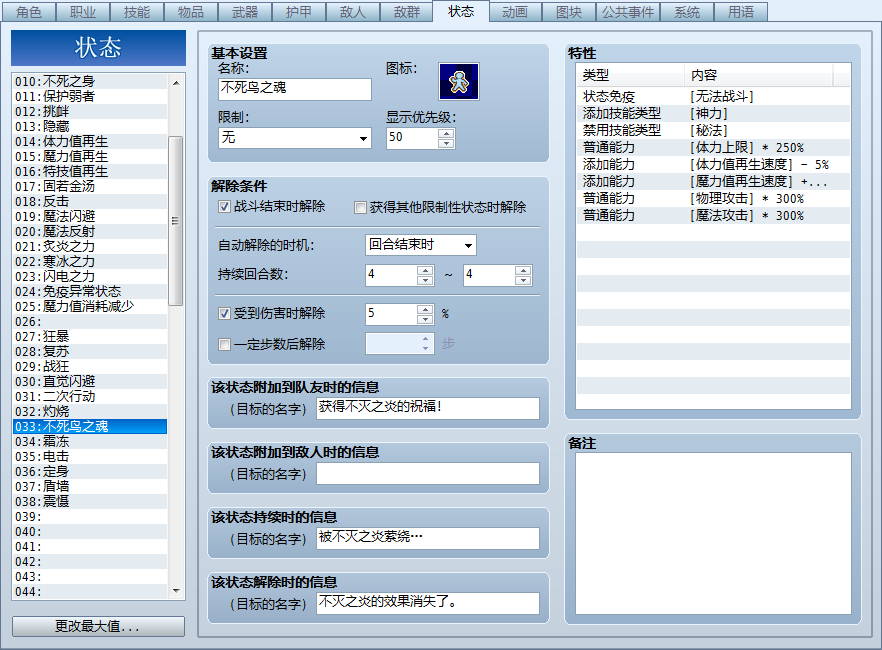This screenshot has width=882, height=650.
Task: Switch to the 系统 tab
Action: click(687, 12)
